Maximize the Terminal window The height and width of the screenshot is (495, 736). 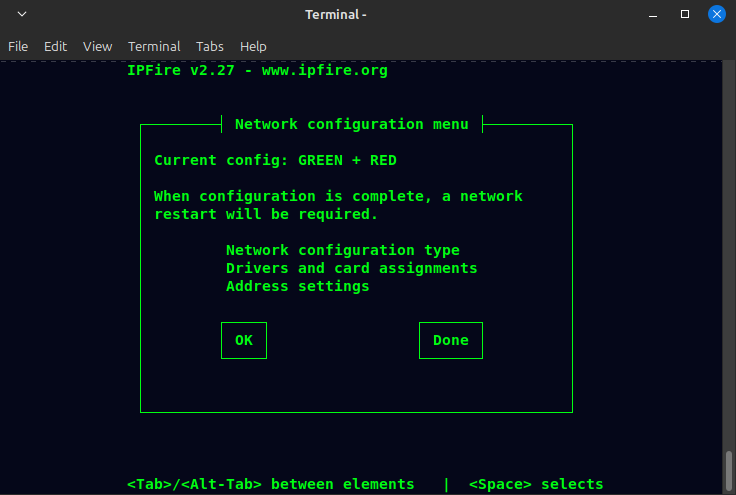click(x=685, y=15)
